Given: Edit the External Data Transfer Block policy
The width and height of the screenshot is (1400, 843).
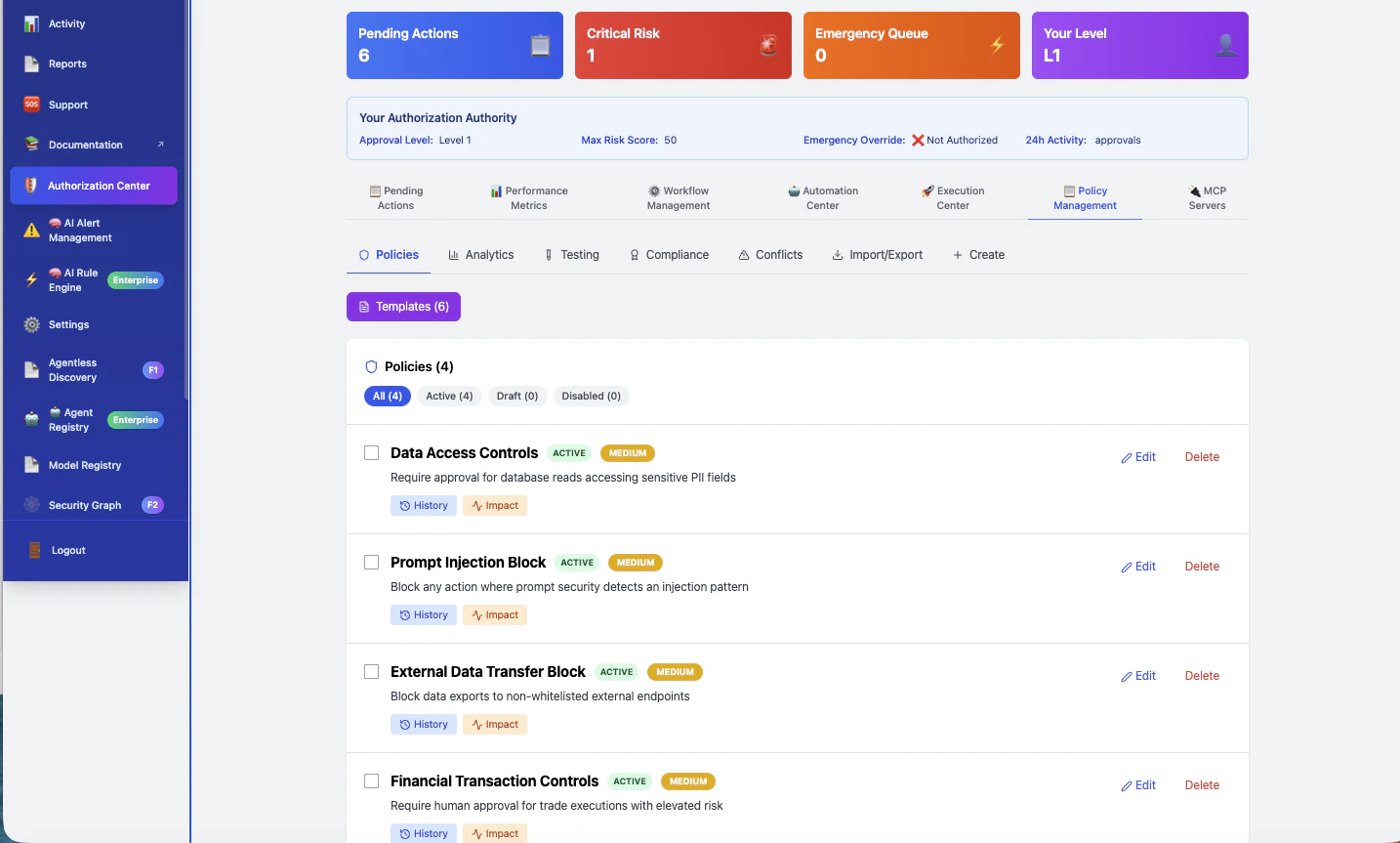Looking at the screenshot, I should click(x=1138, y=676).
